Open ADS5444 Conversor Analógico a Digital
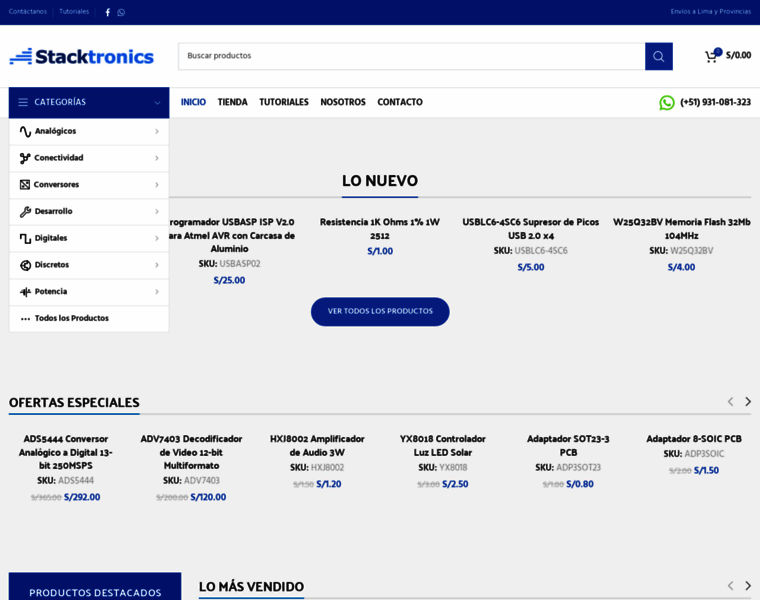 point(65,452)
